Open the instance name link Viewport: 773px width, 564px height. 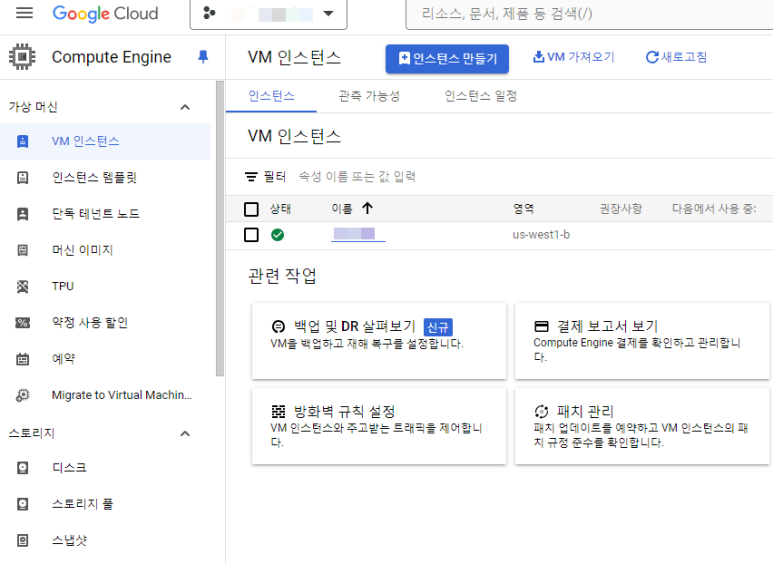[x=358, y=234]
